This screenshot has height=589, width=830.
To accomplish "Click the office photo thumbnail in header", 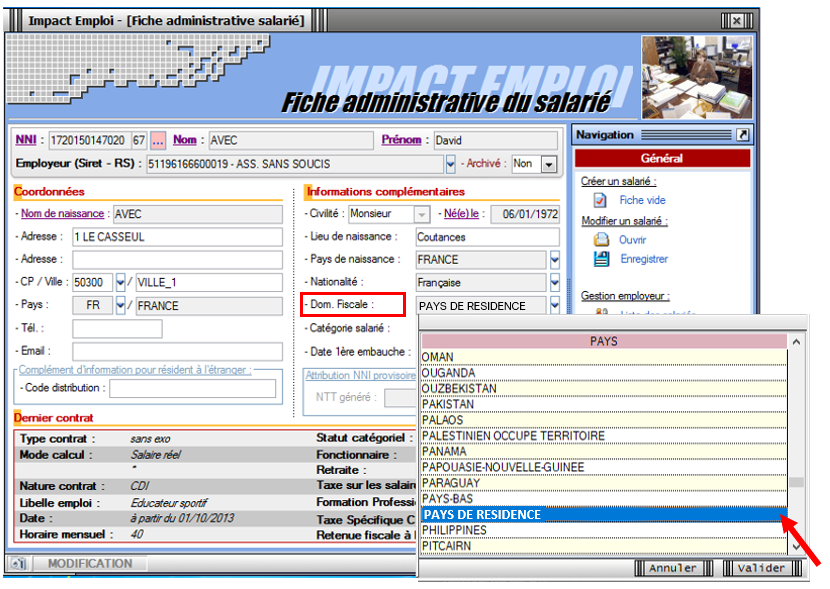I will (697, 77).
